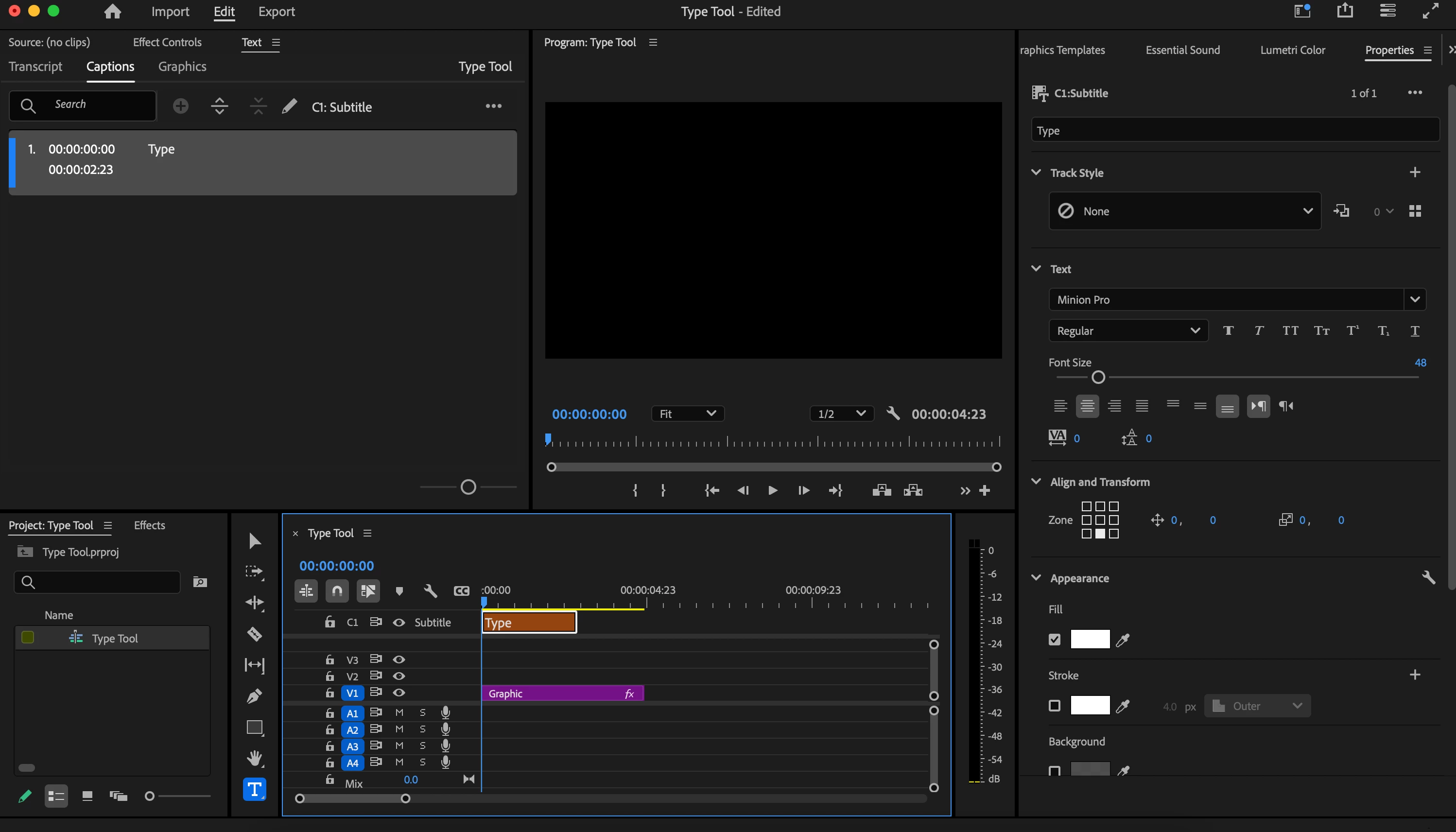Click the Add Caption Segment plus icon
Screen dimensions: 1456x832
point(181,106)
